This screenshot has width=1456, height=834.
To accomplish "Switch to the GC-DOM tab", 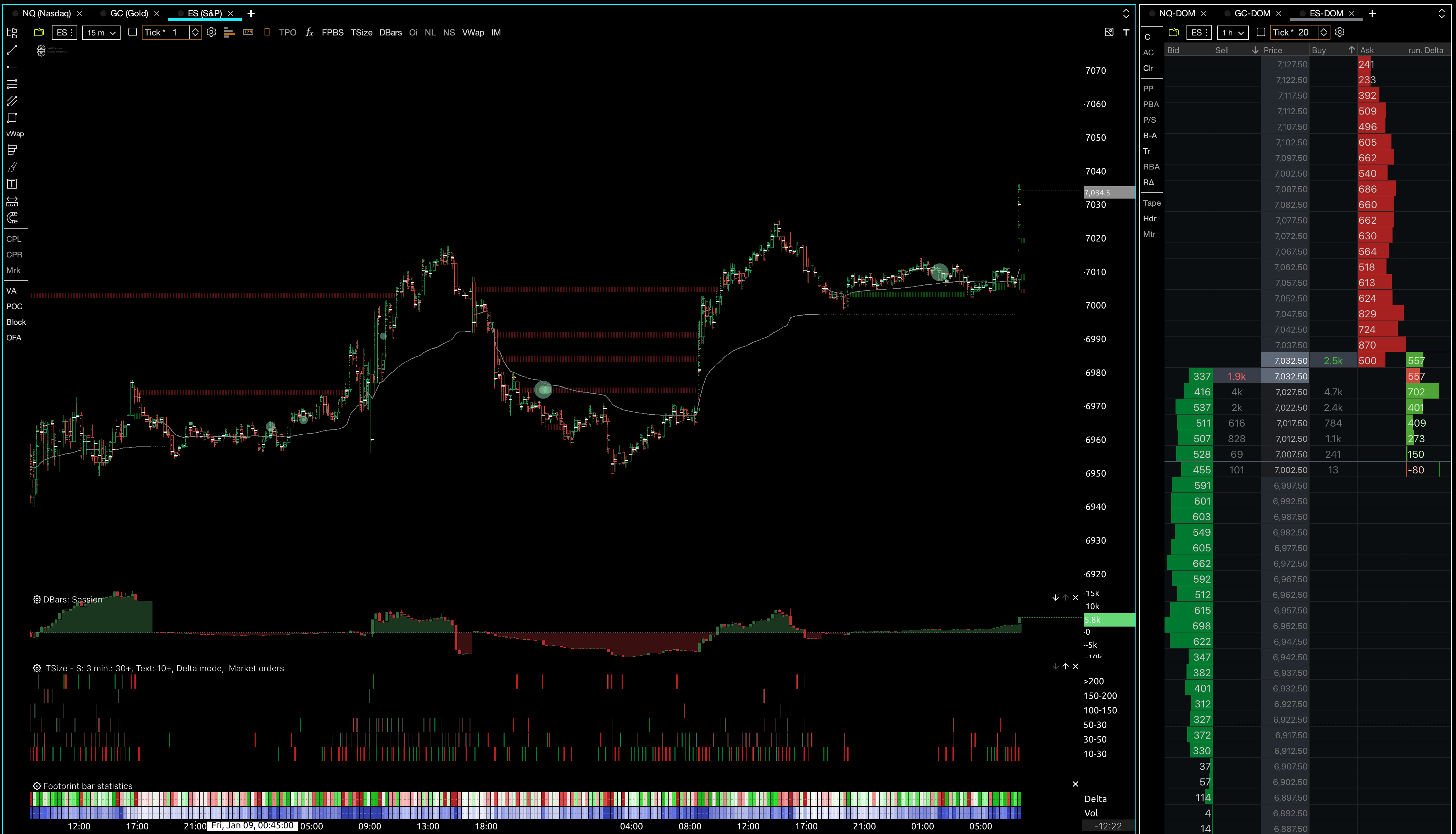I will point(1252,13).
